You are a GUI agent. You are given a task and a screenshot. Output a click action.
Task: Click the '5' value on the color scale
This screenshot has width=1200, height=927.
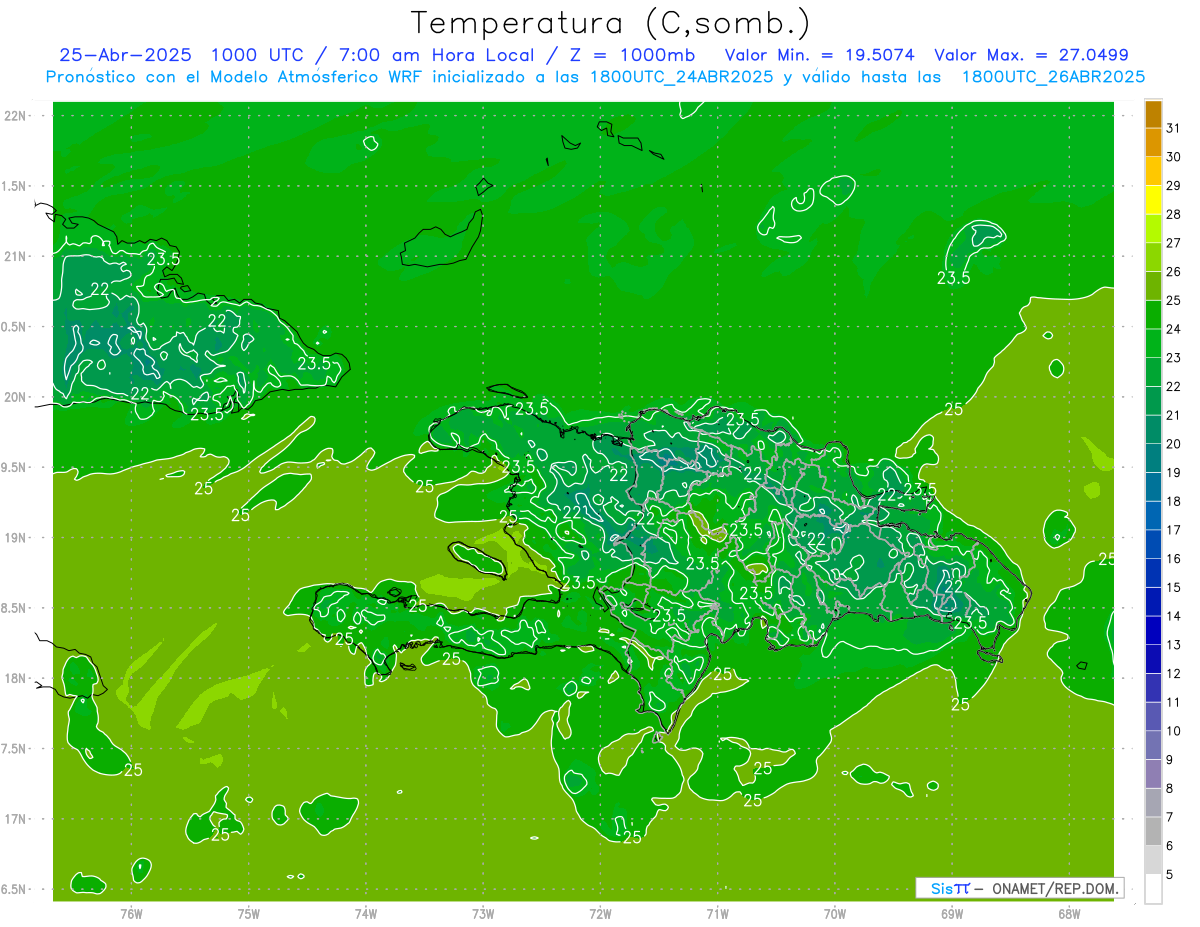[x=1170, y=875]
